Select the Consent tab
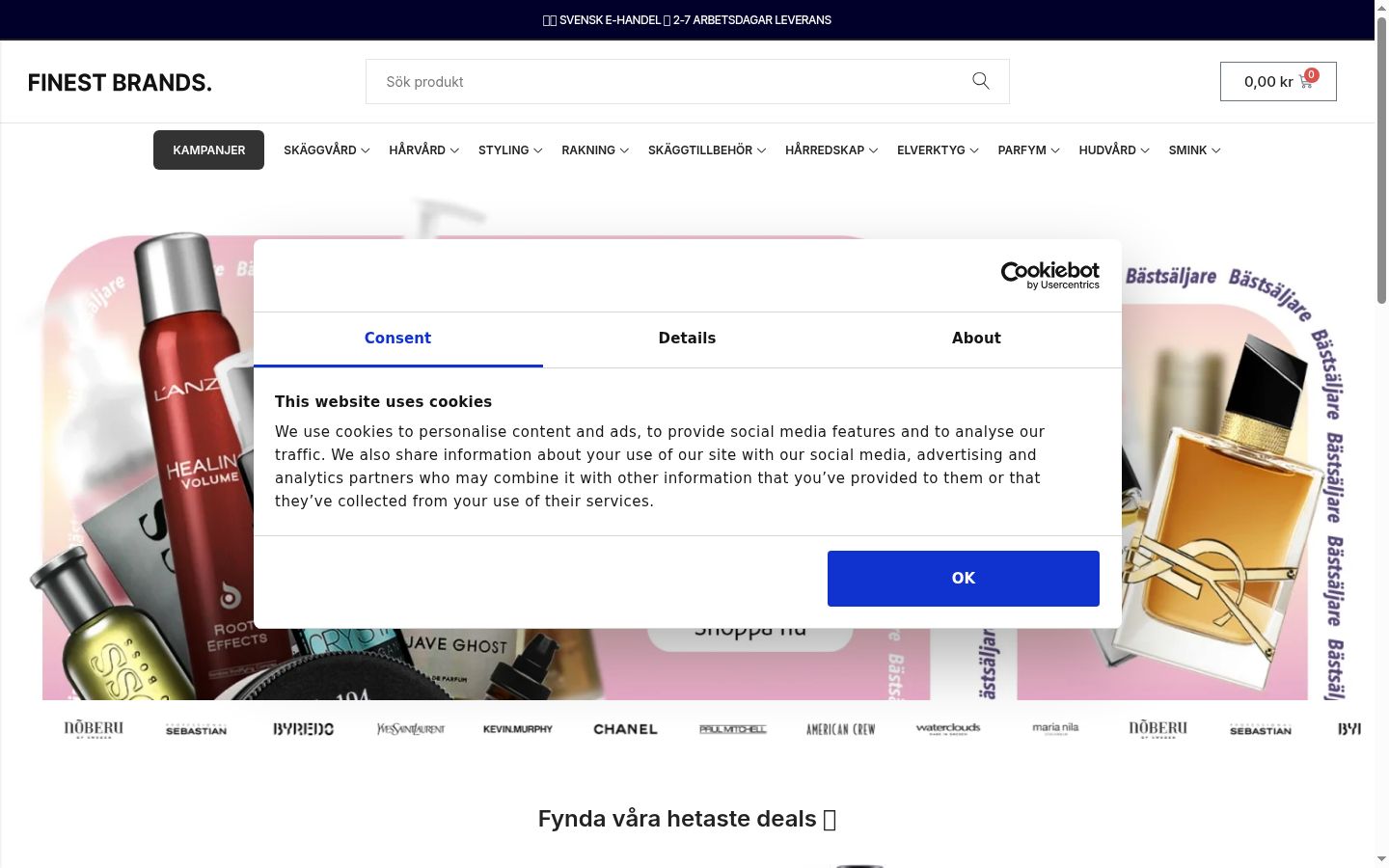Screen dimensions: 1389x868 click(397, 339)
